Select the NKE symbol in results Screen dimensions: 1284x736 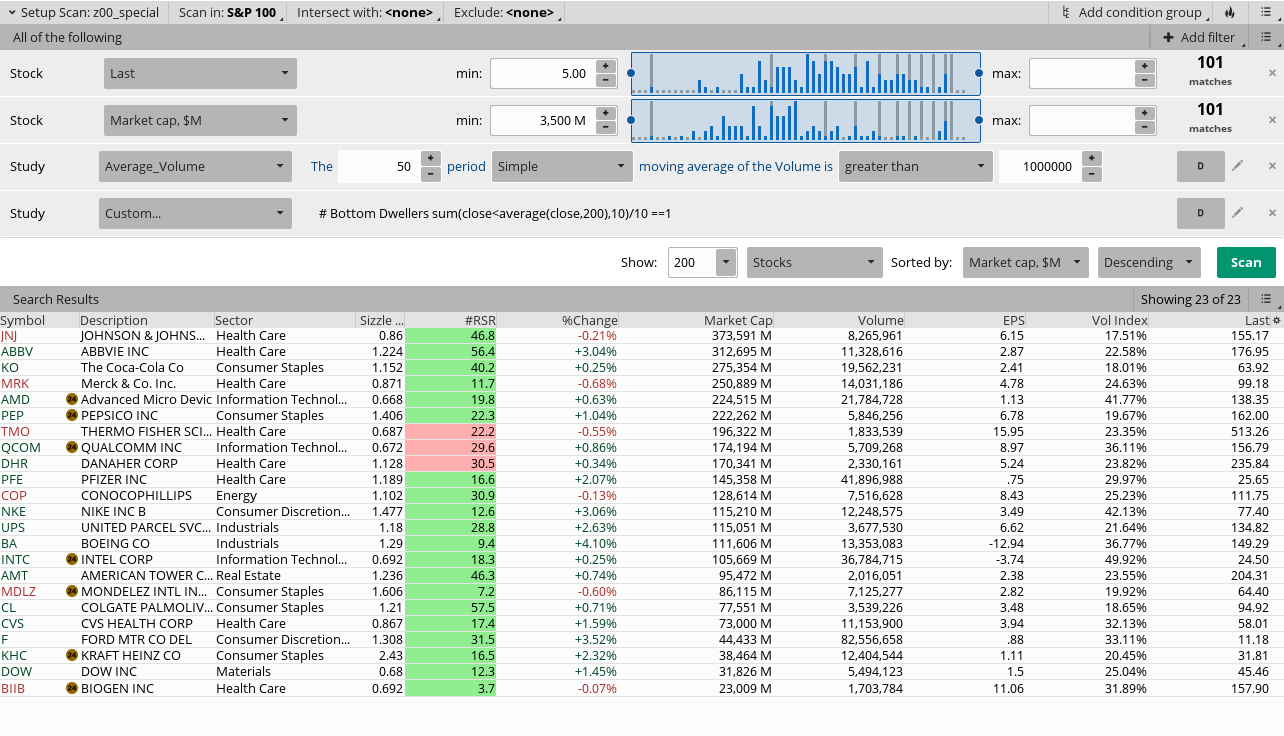(x=14, y=511)
